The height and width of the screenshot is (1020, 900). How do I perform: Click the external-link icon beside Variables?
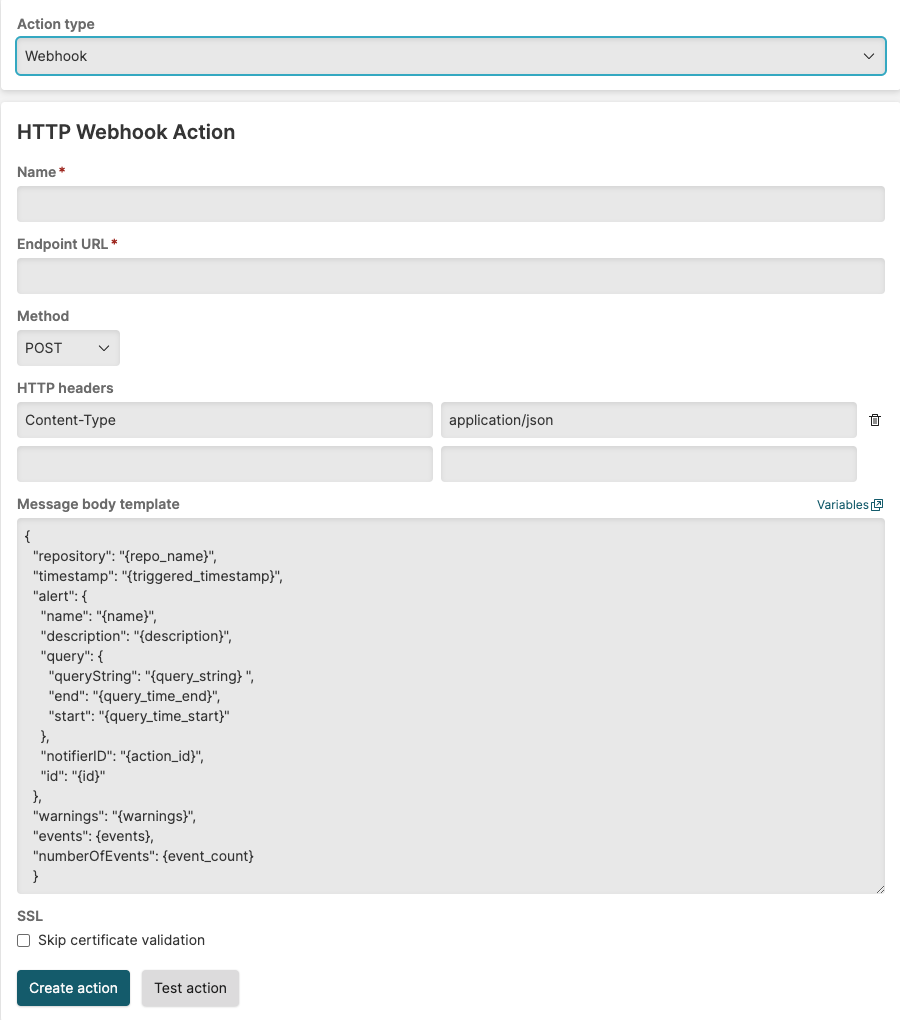pyautogui.click(x=877, y=504)
